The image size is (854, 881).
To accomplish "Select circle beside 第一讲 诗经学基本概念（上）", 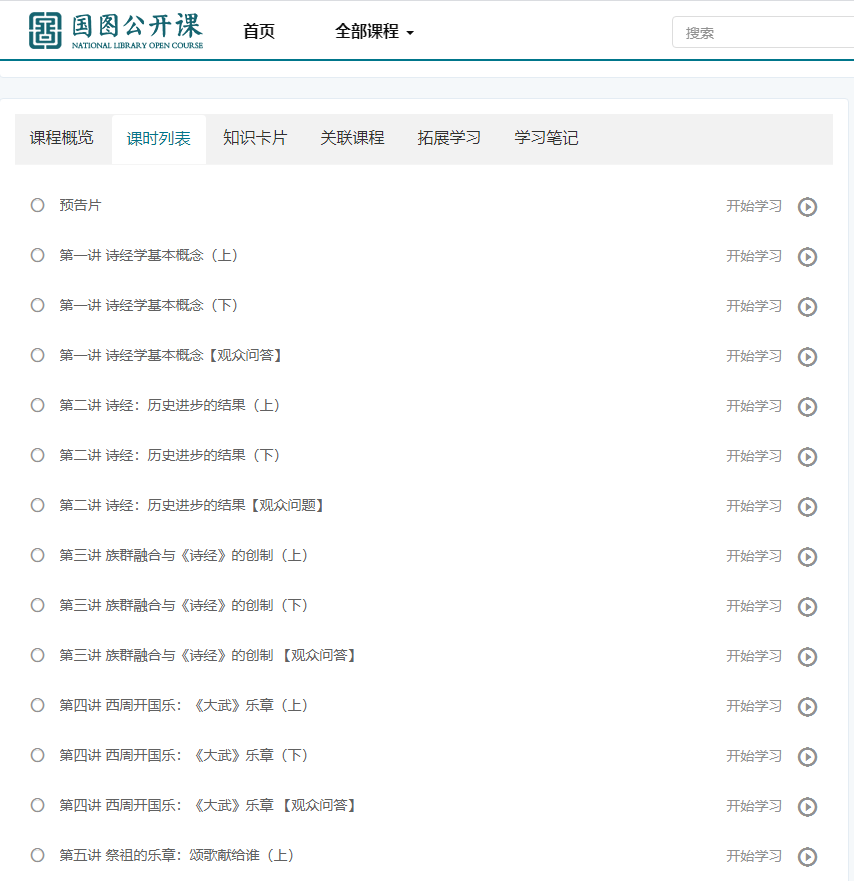I will 38,255.
